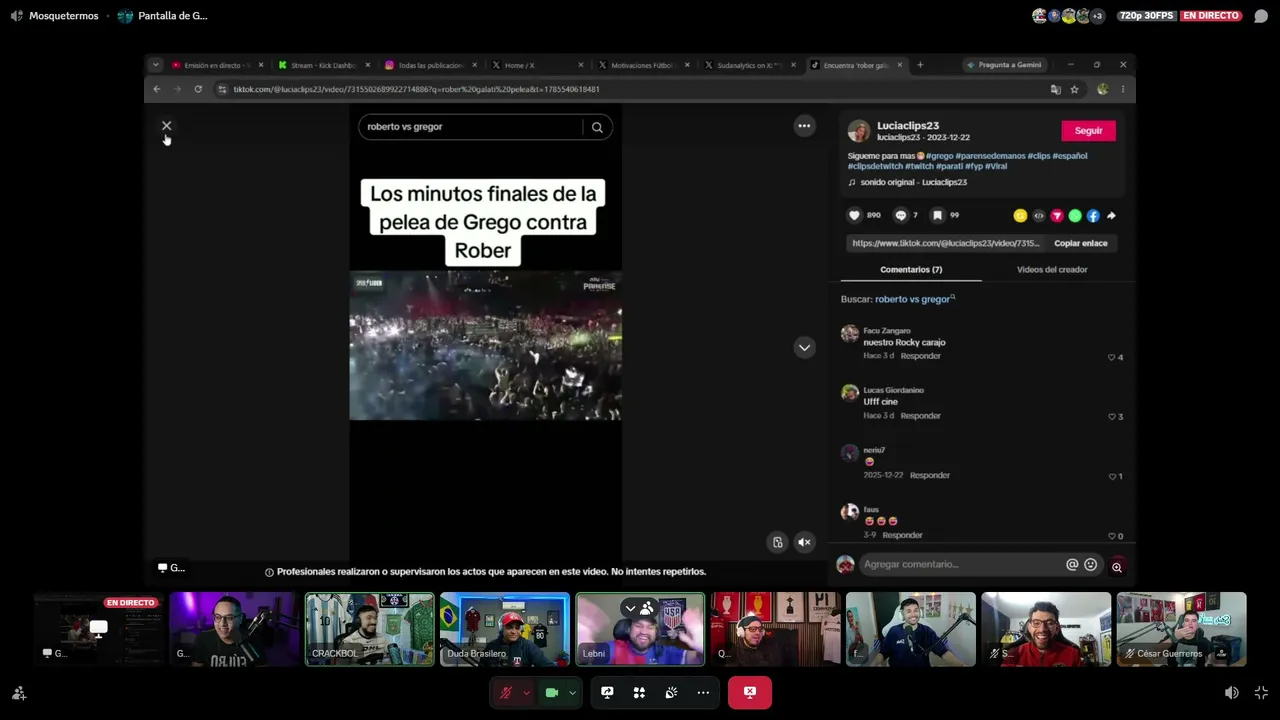This screenshot has height=720, width=1280.
Task: Click the #grego hashtag
Action: tap(939, 156)
